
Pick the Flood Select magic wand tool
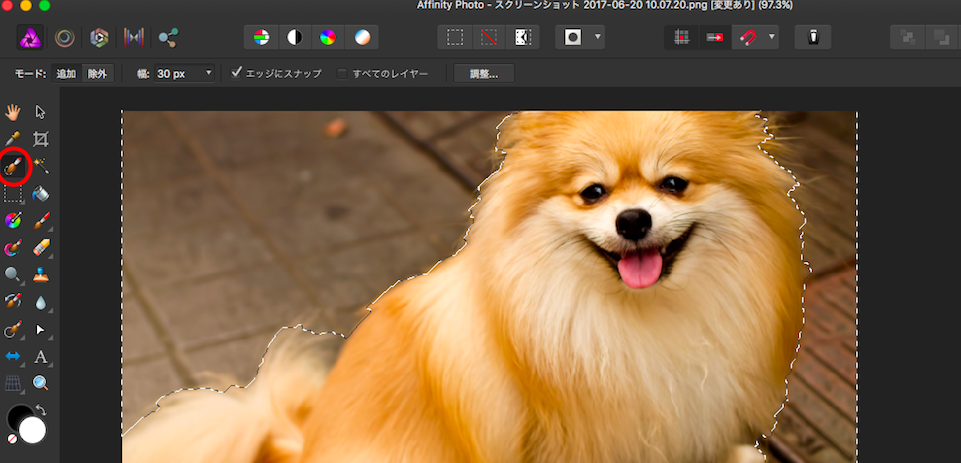(41, 165)
